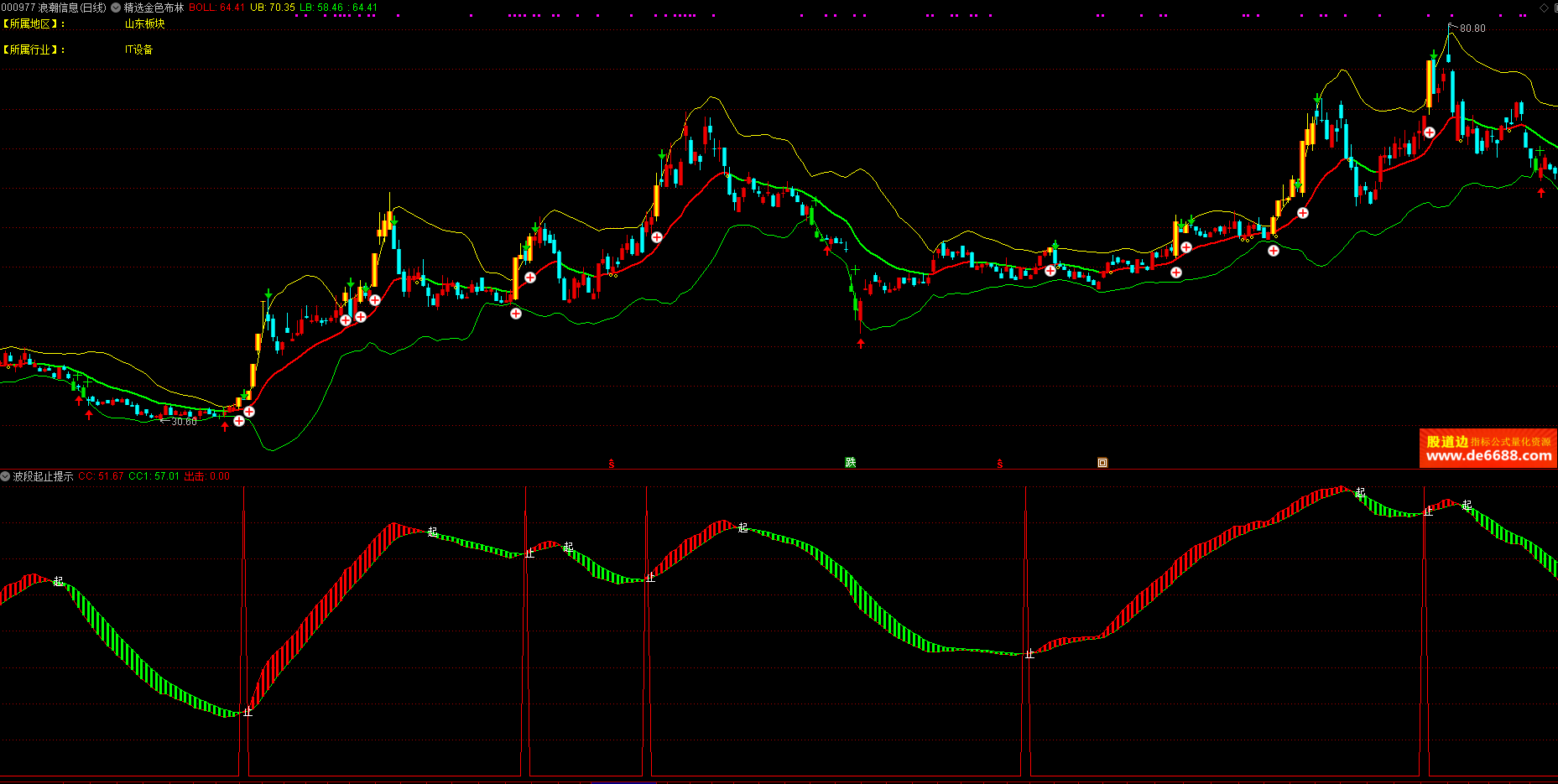This screenshot has width=1558, height=784.
Task: Click the 000977 浪潮信息 stock title
Action: coord(54,8)
